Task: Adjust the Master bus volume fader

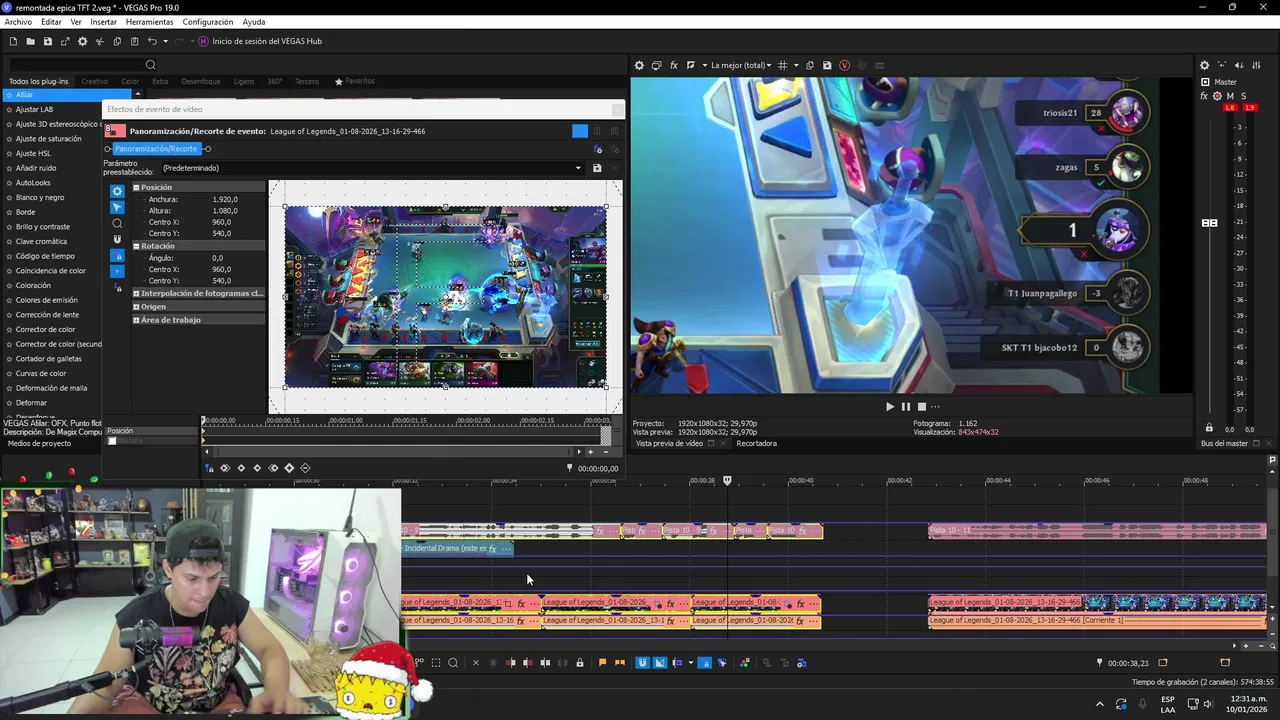Action: [1209, 223]
